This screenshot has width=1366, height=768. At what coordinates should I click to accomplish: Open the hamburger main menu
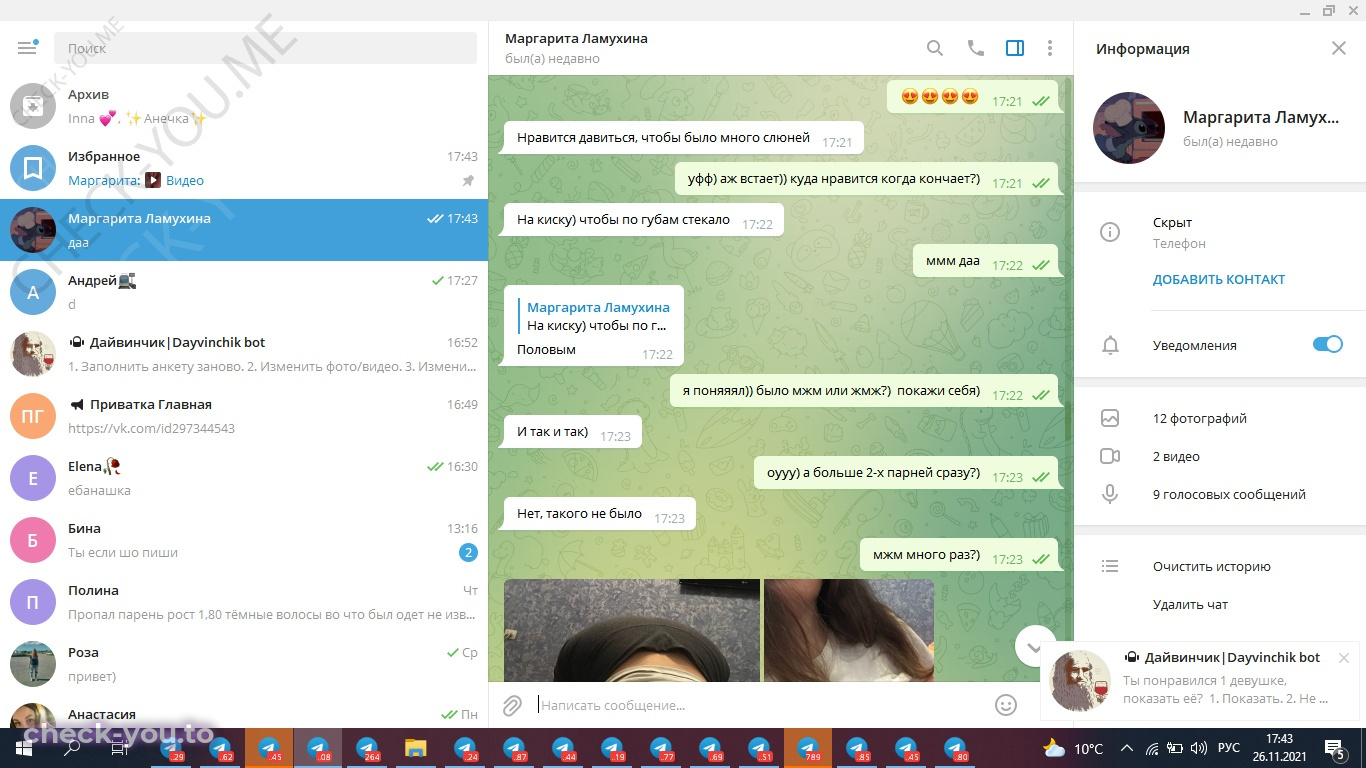[27, 48]
